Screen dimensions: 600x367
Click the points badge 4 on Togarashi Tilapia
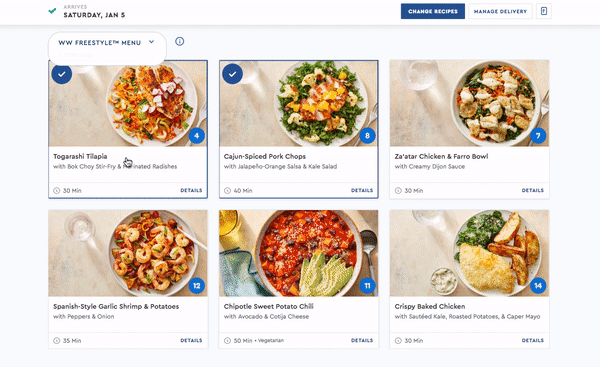pyautogui.click(x=197, y=135)
